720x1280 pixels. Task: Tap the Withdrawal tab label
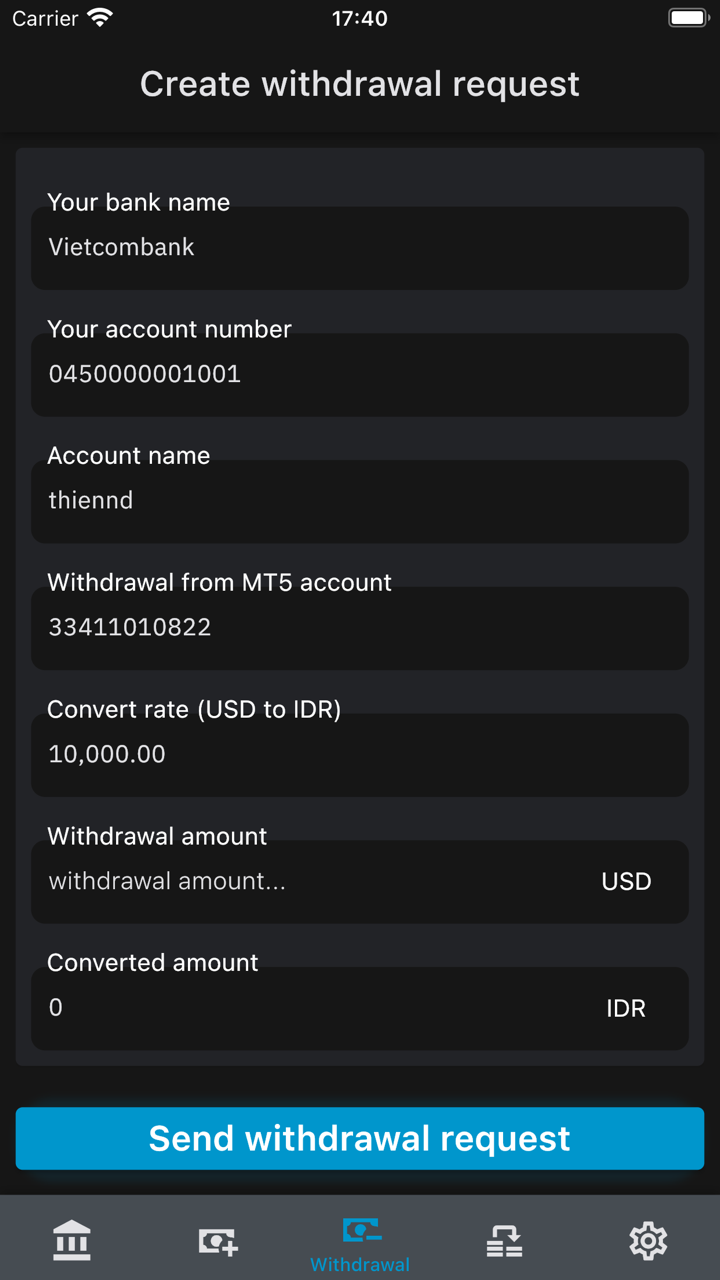[x=360, y=1264]
